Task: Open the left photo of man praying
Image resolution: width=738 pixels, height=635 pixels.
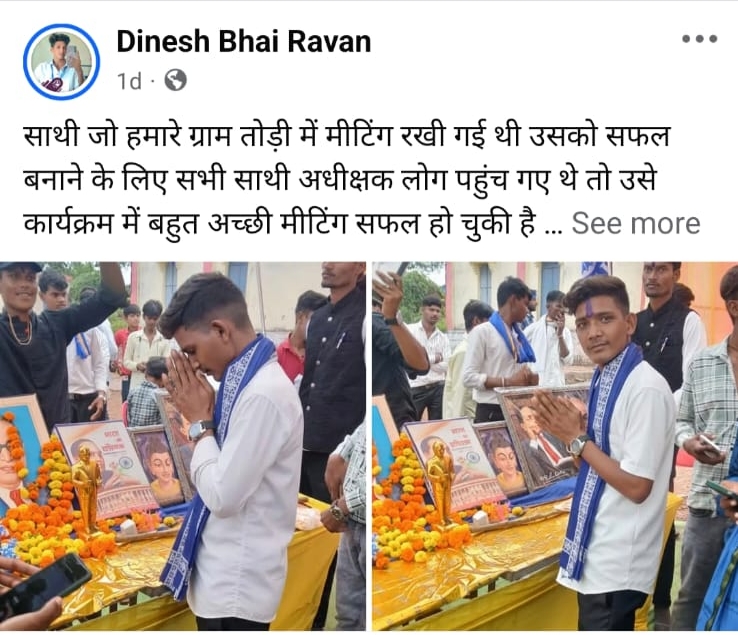Action: [183, 446]
